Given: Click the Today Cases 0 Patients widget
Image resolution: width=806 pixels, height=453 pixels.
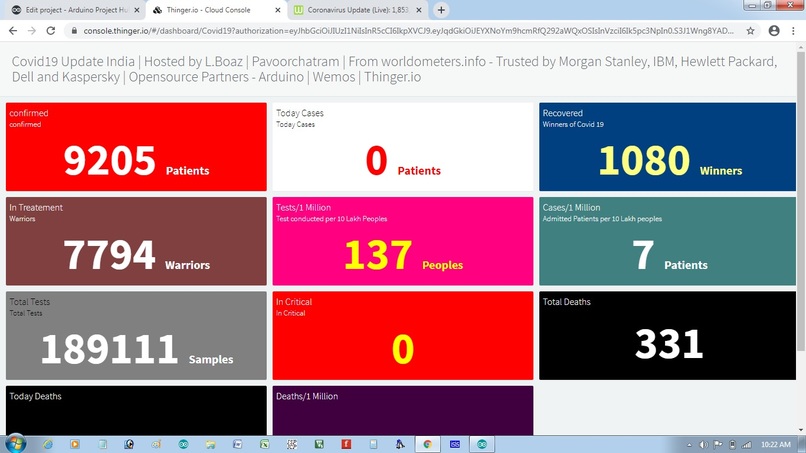Looking at the screenshot, I should 403,147.
